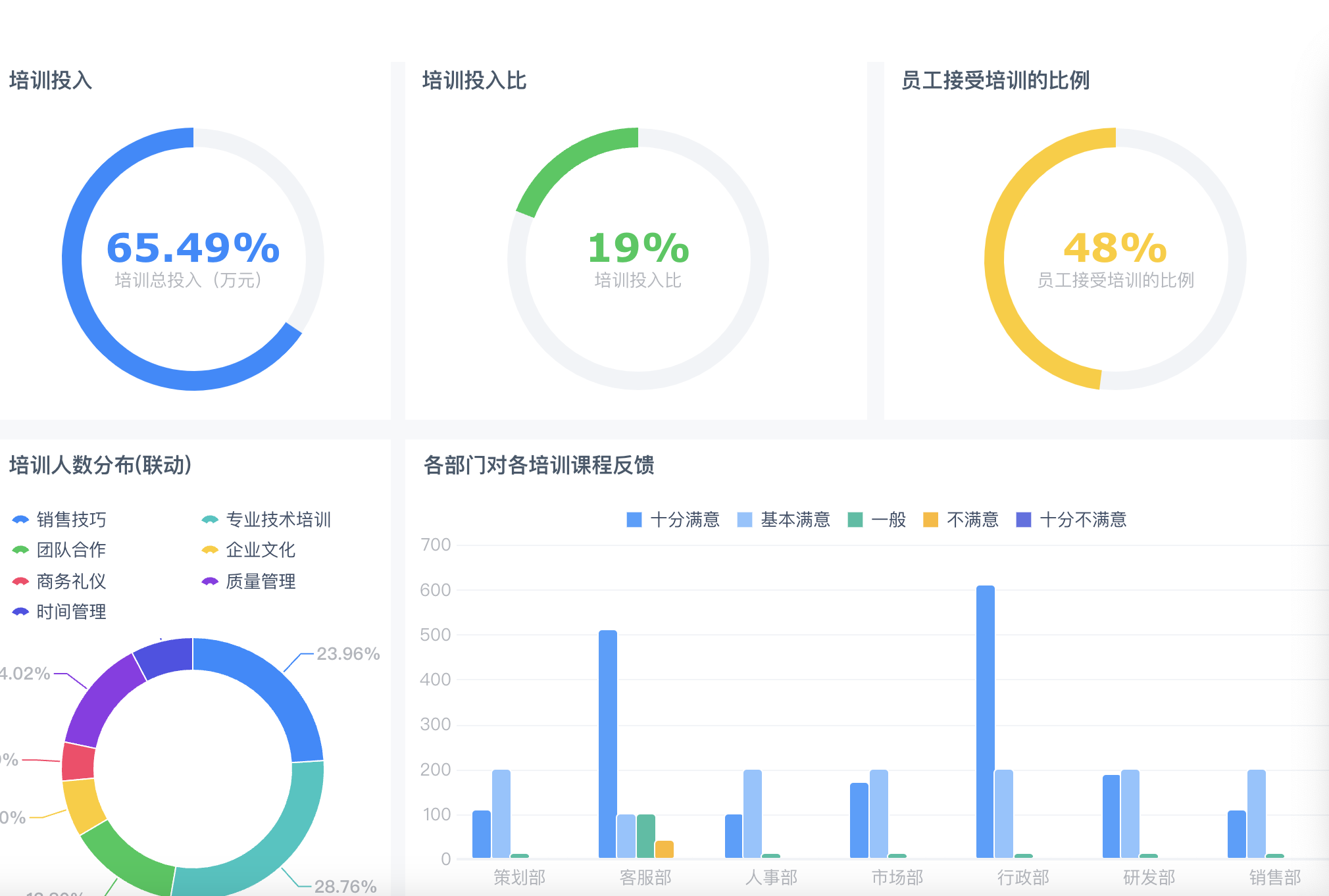Click the 65.49% training investment gauge value

193,248
